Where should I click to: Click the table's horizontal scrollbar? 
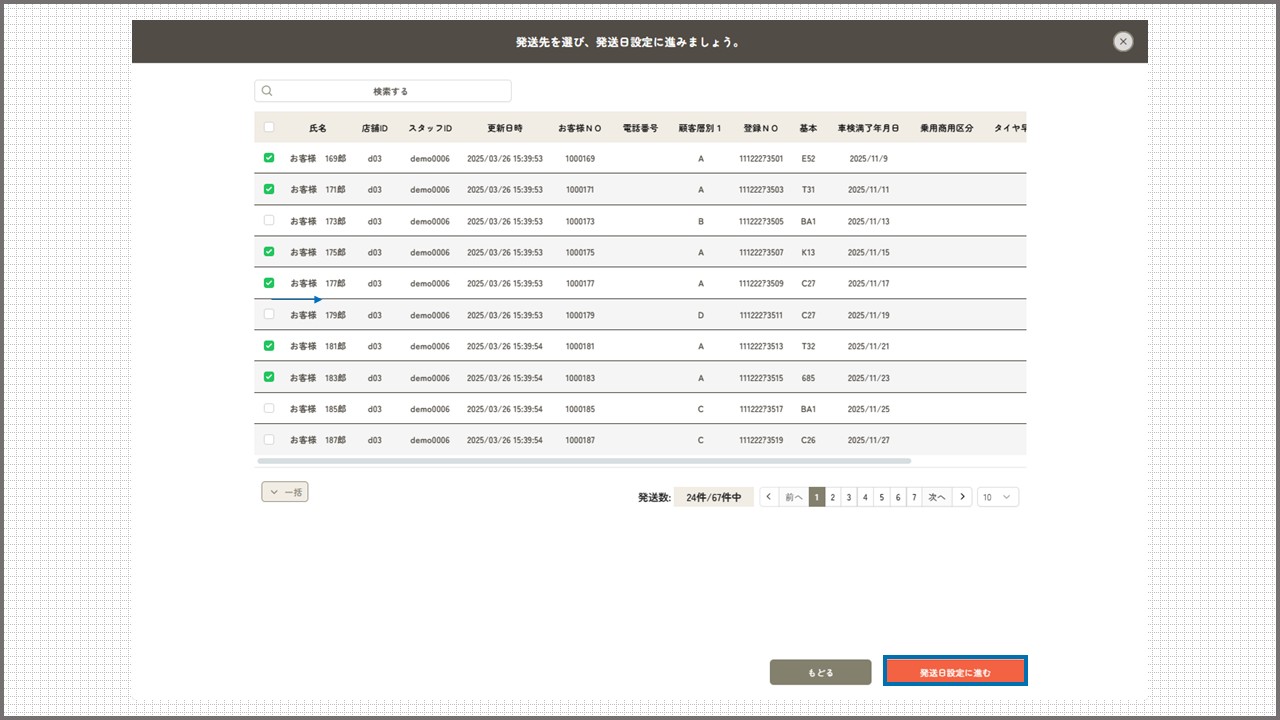pos(584,461)
